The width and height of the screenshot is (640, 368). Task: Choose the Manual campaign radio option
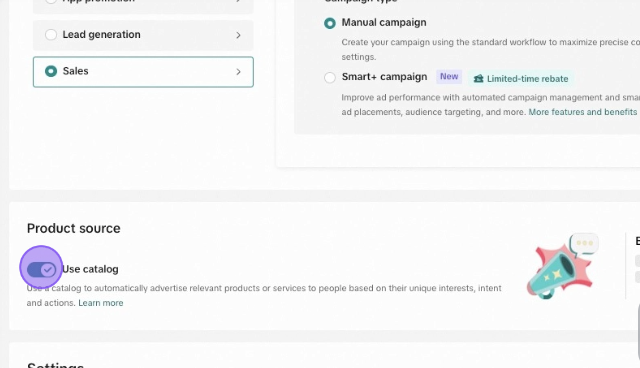tap(330, 23)
